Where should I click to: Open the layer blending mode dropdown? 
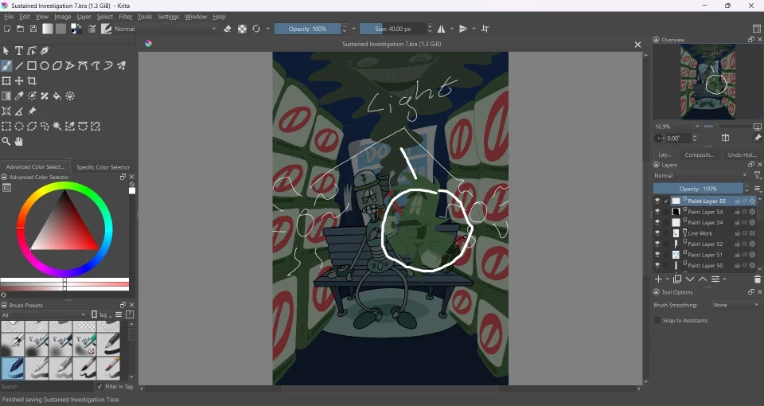click(x=700, y=175)
